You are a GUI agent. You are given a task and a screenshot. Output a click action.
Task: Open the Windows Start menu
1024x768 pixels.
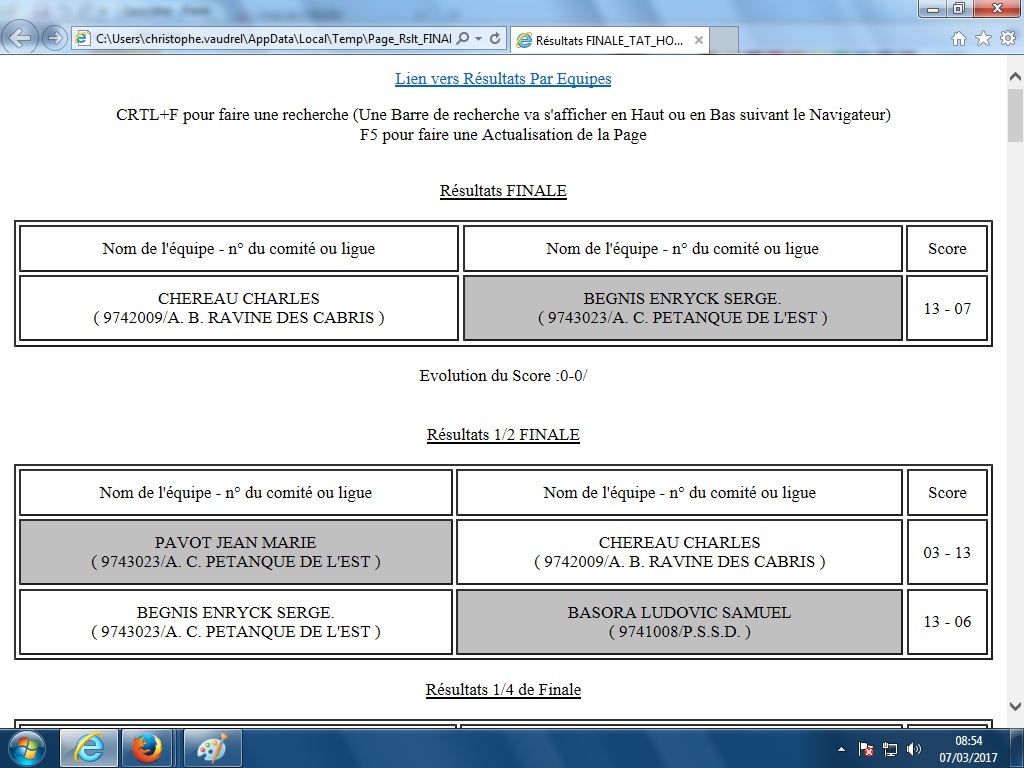tap(25, 745)
